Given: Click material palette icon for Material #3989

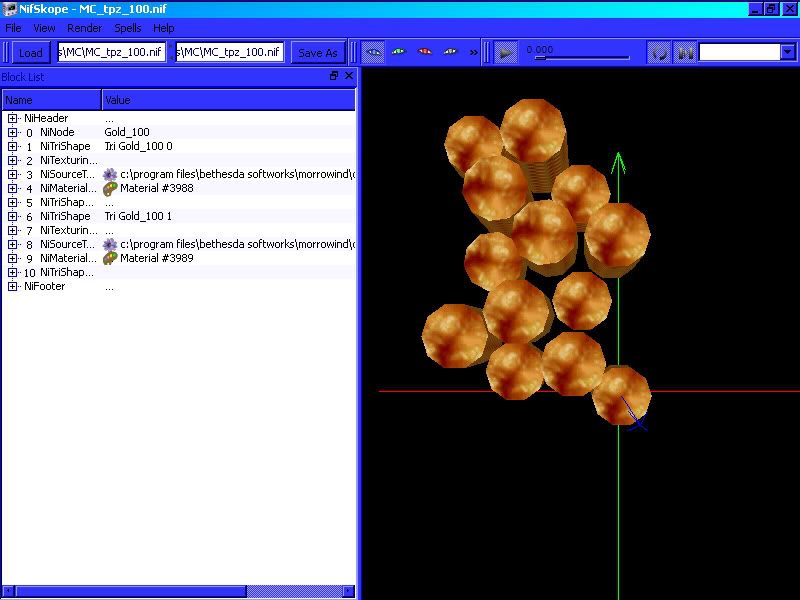Looking at the screenshot, I should 110,259.
